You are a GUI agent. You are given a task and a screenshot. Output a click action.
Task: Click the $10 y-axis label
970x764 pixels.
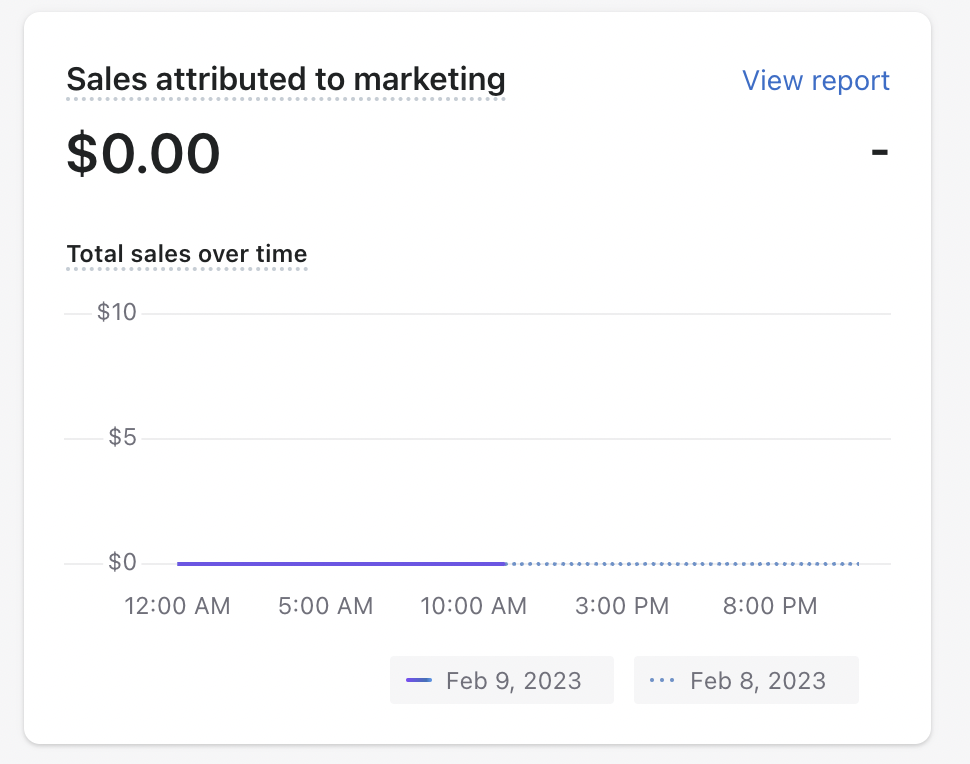116,312
